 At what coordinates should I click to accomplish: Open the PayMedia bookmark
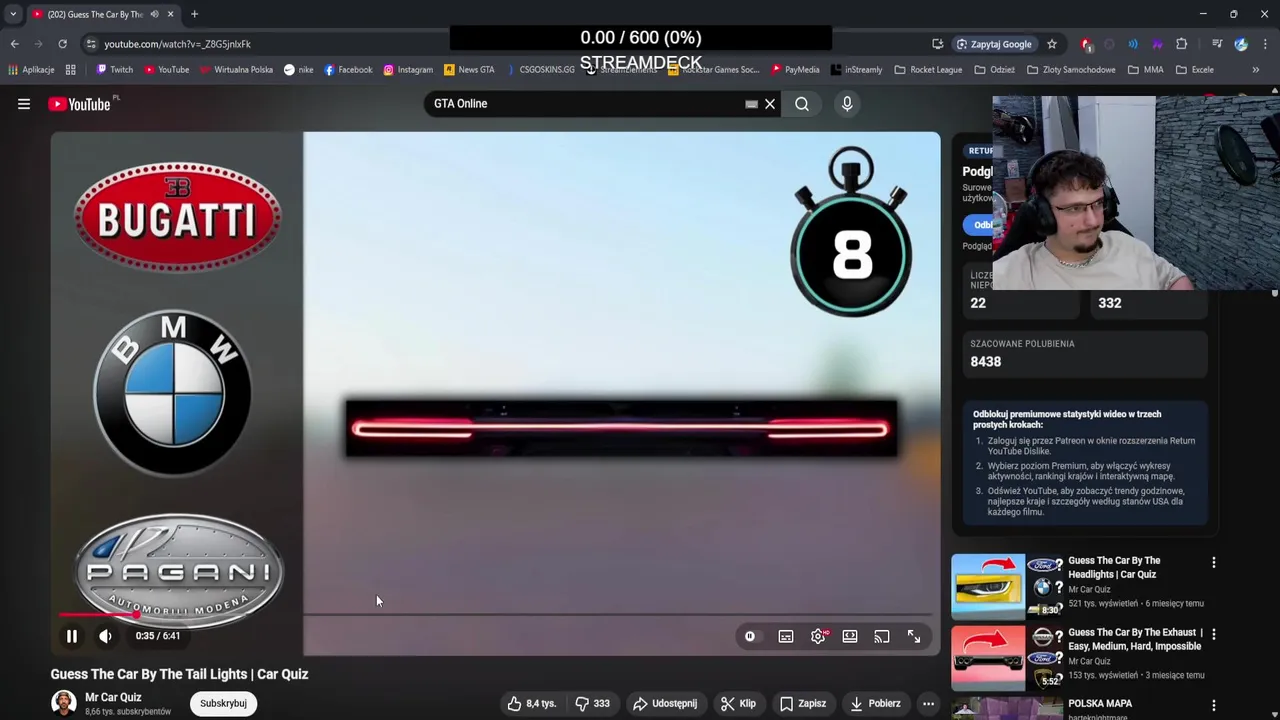[x=795, y=70]
